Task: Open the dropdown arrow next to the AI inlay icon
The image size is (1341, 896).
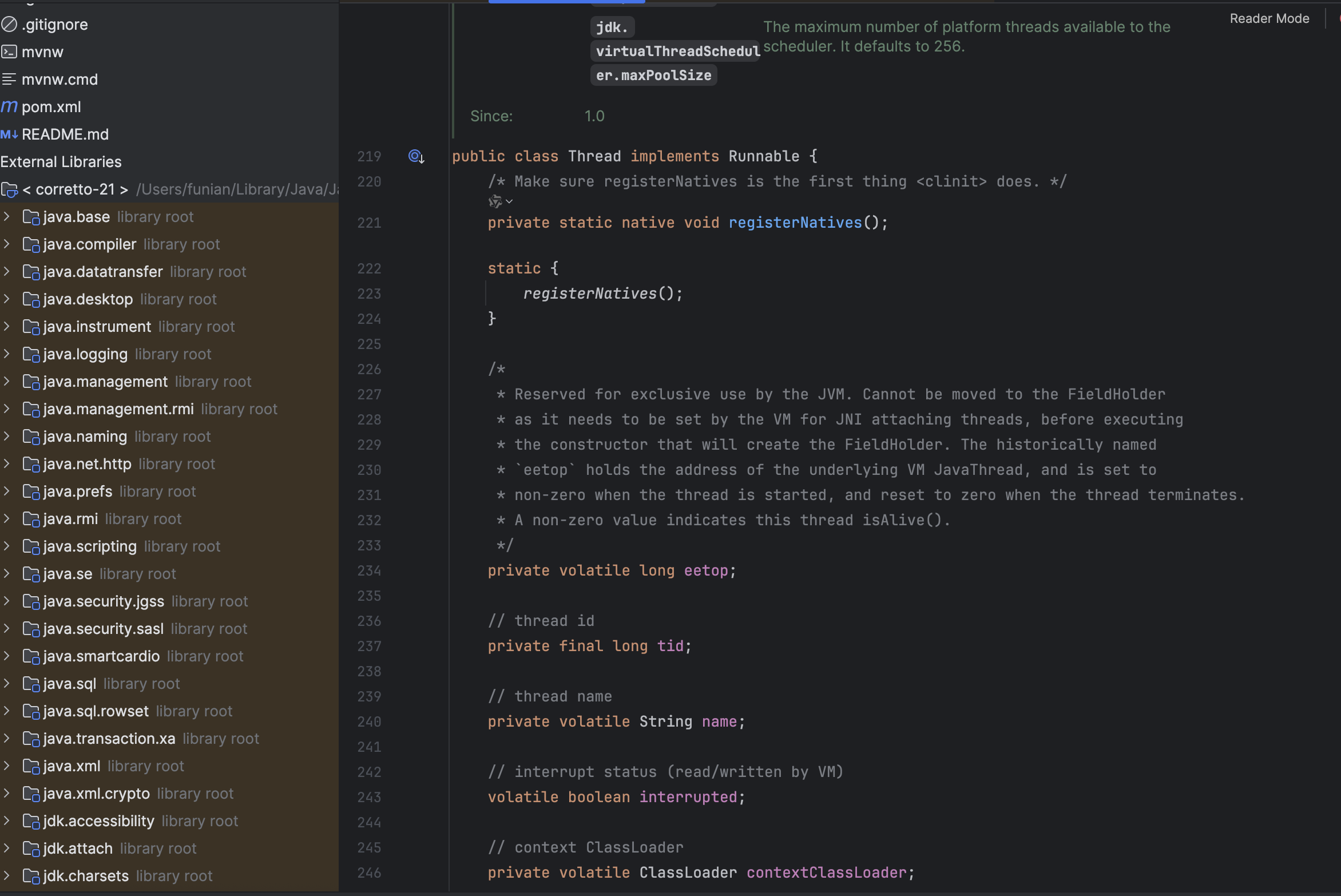Action: 509,201
